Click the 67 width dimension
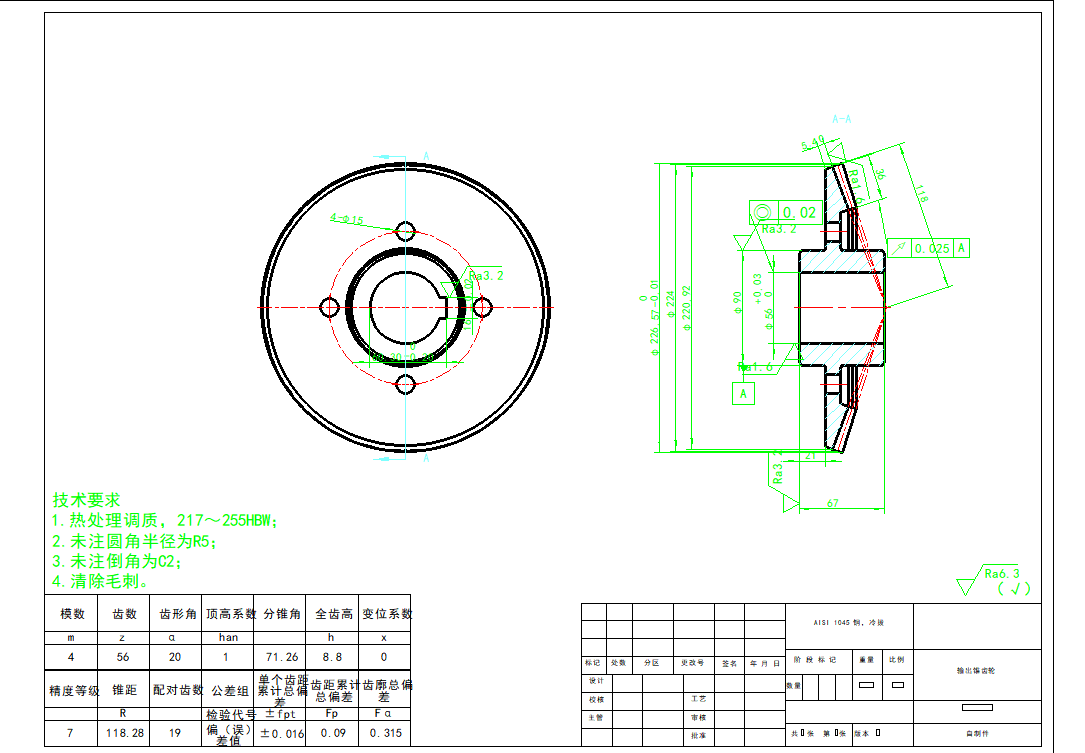Viewport: 1085px width, 753px height. click(x=833, y=504)
